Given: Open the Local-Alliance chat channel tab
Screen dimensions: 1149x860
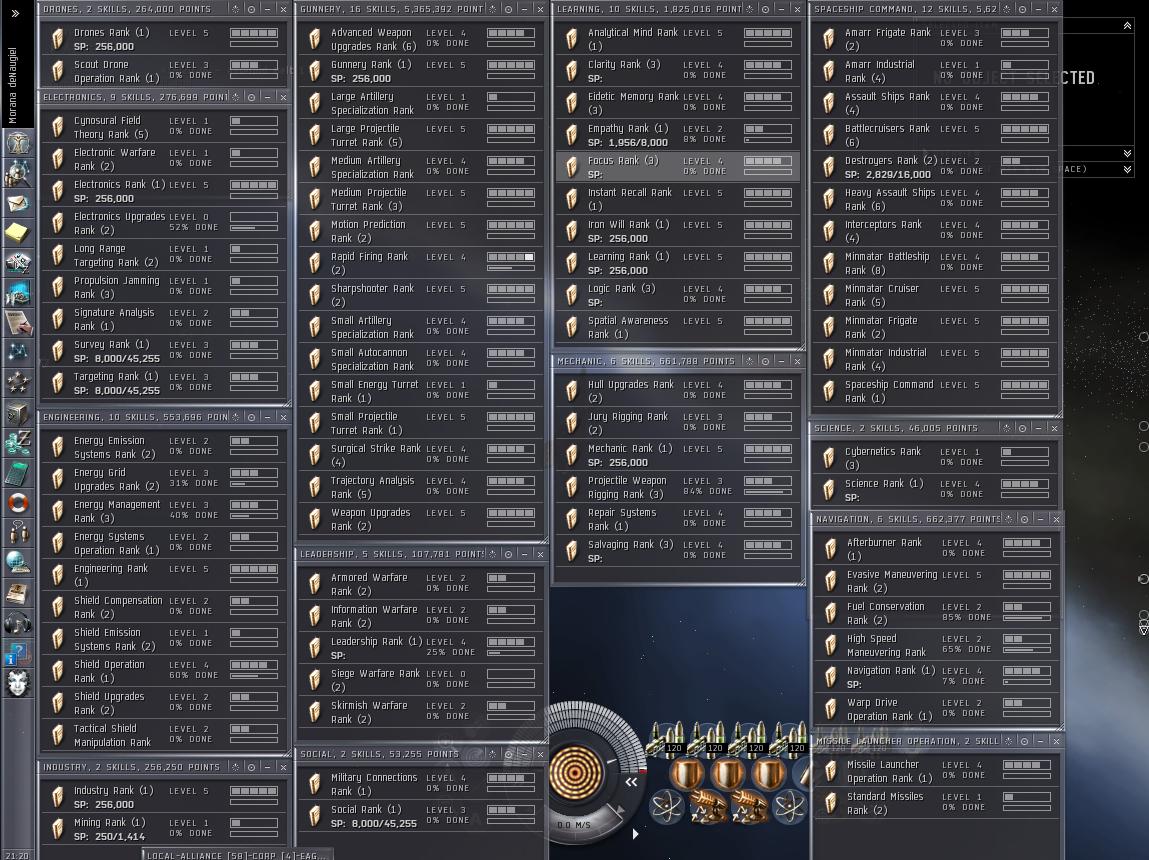Looking at the screenshot, I should pyautogui.click(x=235, y=855).
